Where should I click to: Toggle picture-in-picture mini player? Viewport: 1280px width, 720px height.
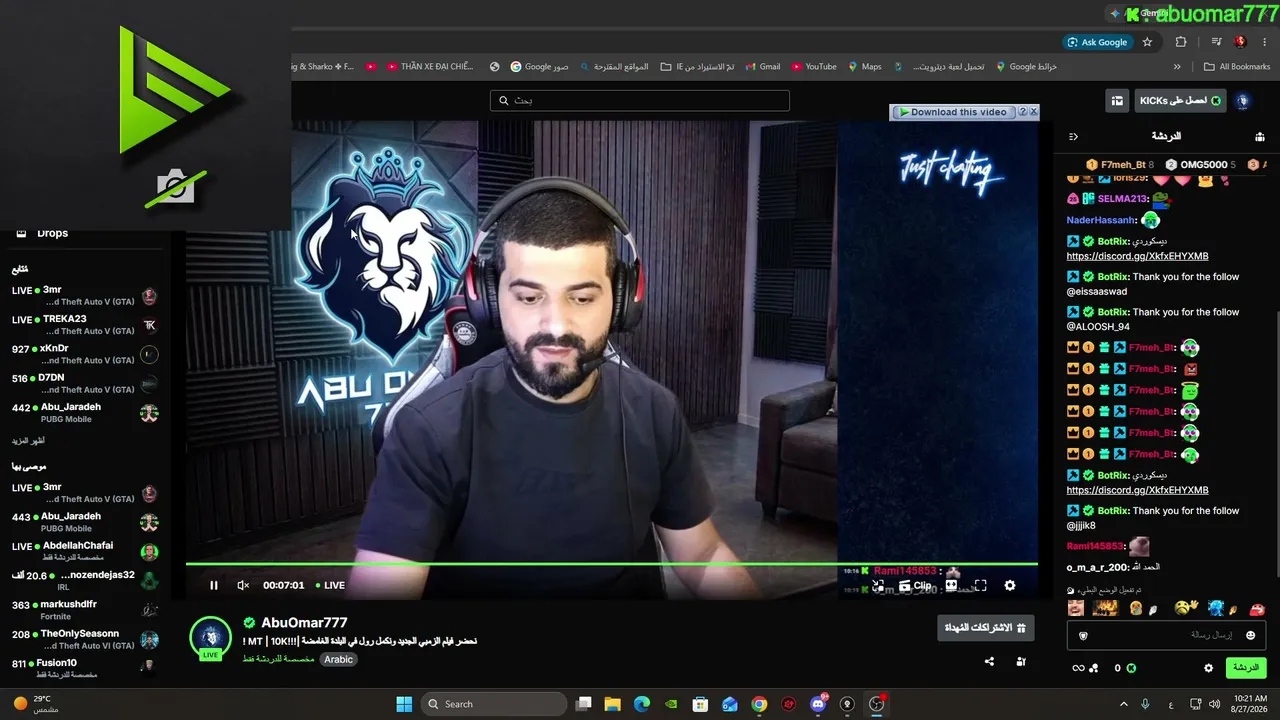coord(877,586)
